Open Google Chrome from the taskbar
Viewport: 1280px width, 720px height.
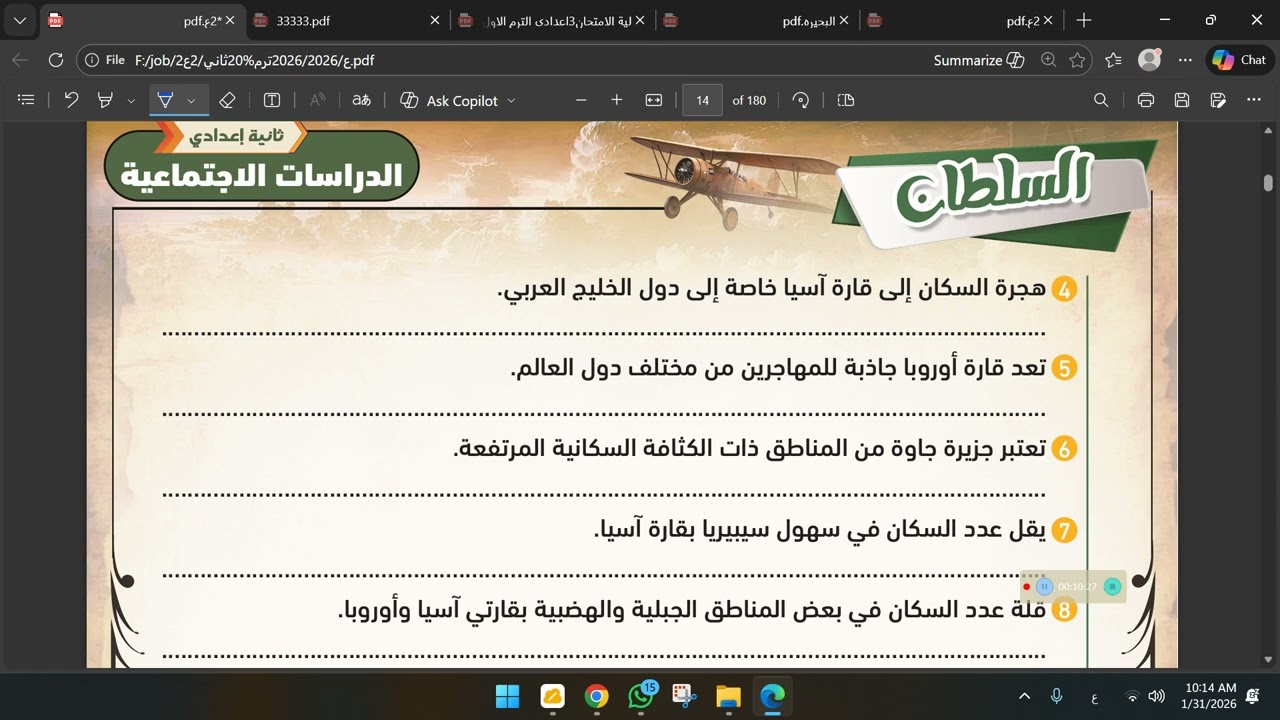[596, 696]
